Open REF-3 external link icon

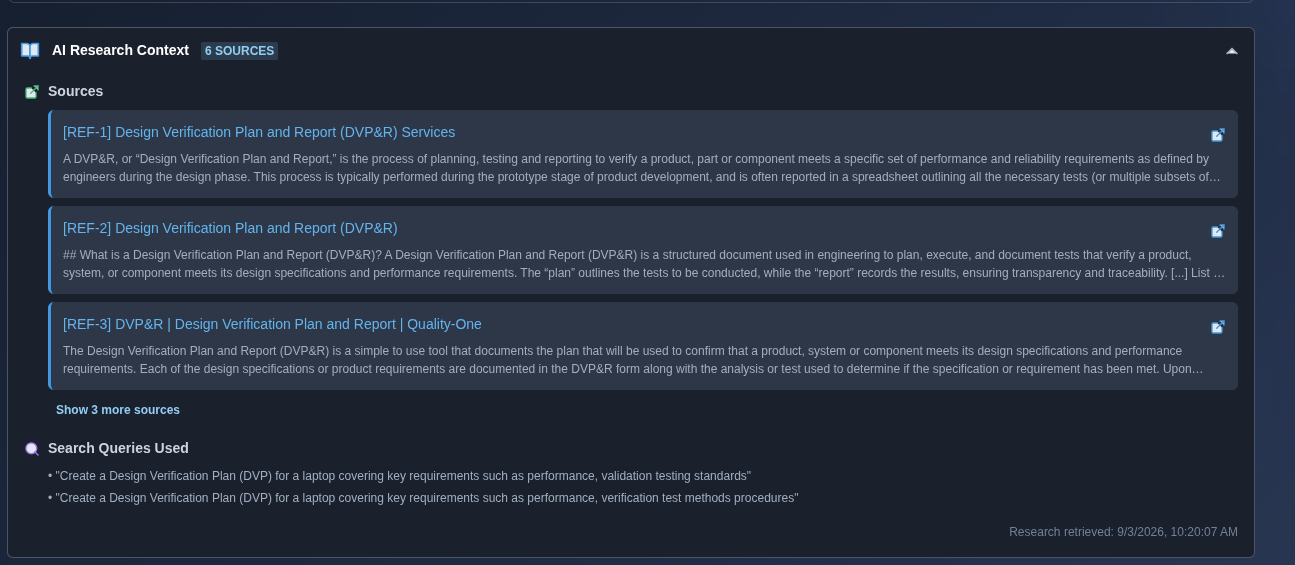(1217, 327)
